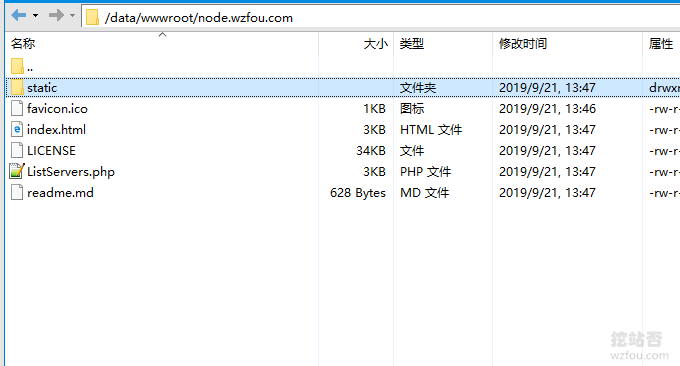Screen dimensions: 680x366
Task: Click the 34KB size of LICENSE
Action: (x=371, y=150)
